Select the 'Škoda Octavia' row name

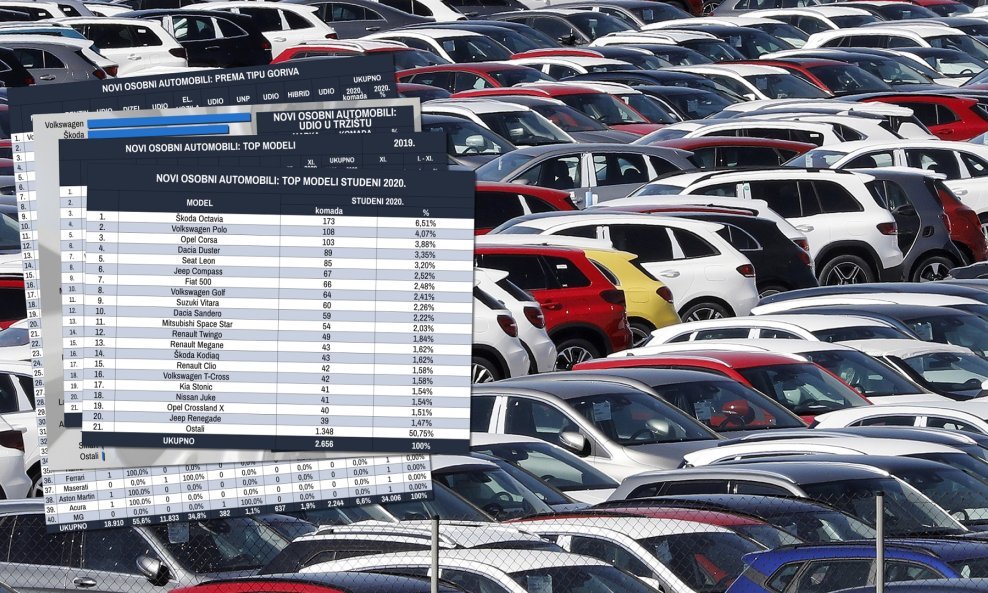pyautogui.click(x=199, y=219)
